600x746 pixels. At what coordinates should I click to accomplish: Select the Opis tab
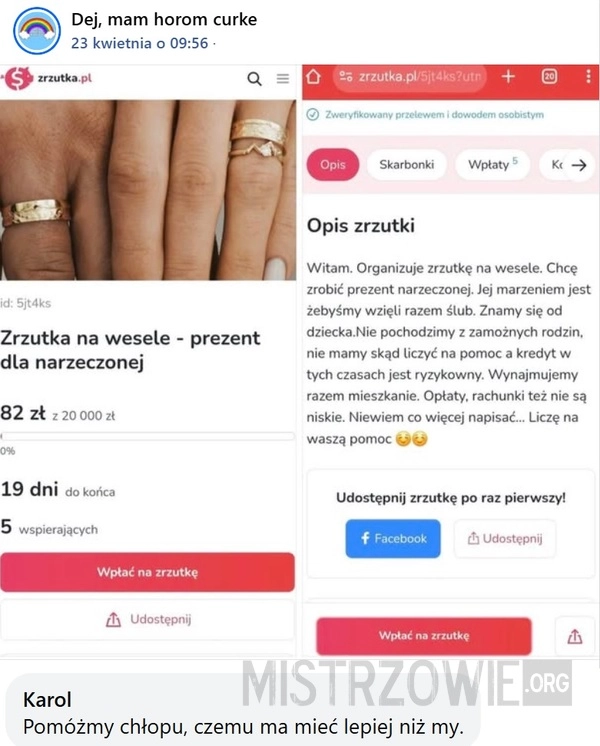[x=333, y=165]
